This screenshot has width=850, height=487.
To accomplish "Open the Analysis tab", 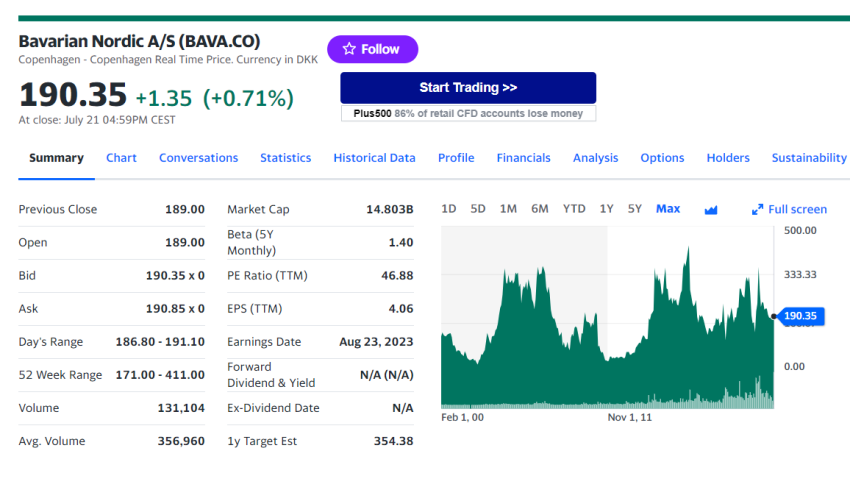I will pyautogui.click(x=595, y=158).
